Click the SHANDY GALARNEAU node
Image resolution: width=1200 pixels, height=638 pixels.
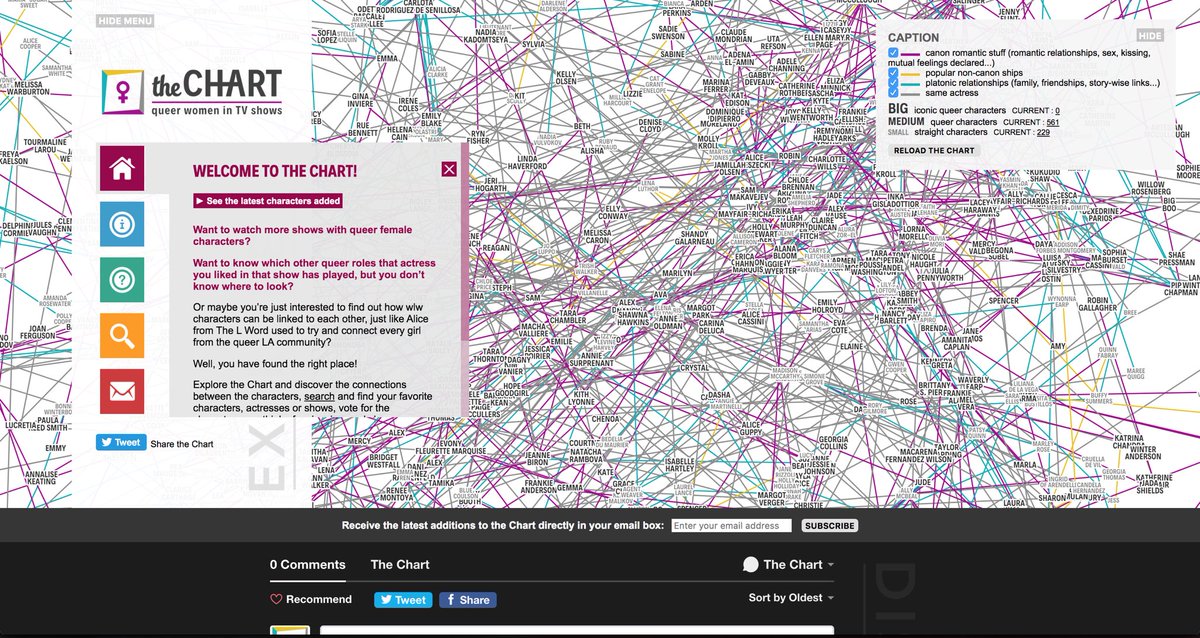(x=695, y=239)
